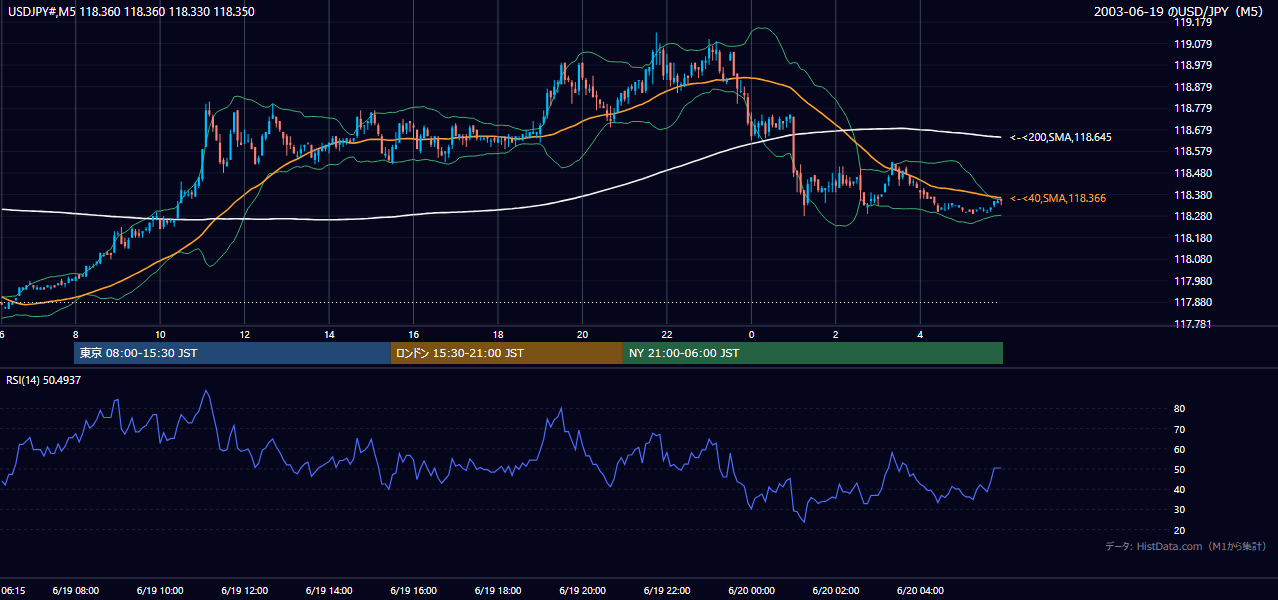The height and width of the screenshot is (600, 1278).
Task: Click the '6/19 20:00' date label at the bottom
Action: click(x=582, y=591)
